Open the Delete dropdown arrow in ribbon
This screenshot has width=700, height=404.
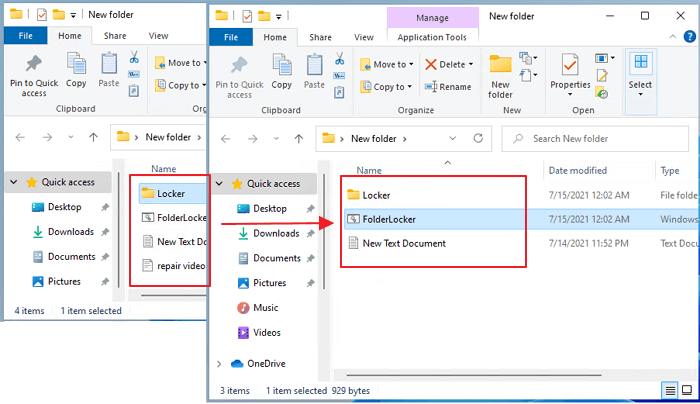click(x=469, y=64)
